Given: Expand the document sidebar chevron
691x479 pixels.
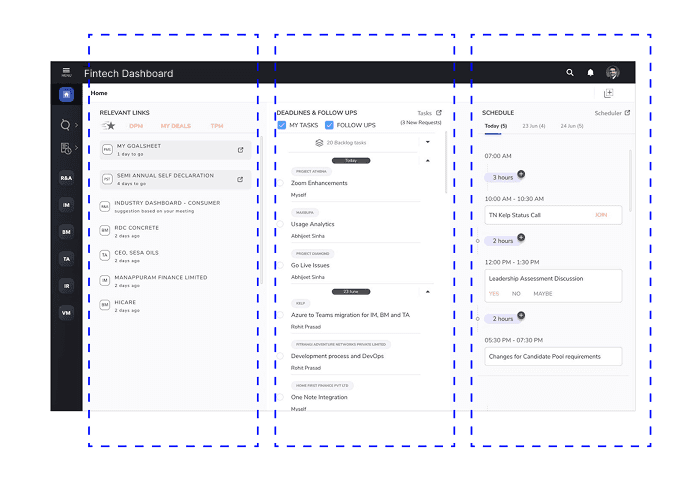Looking at the screenshot, I should coord(76,148).
